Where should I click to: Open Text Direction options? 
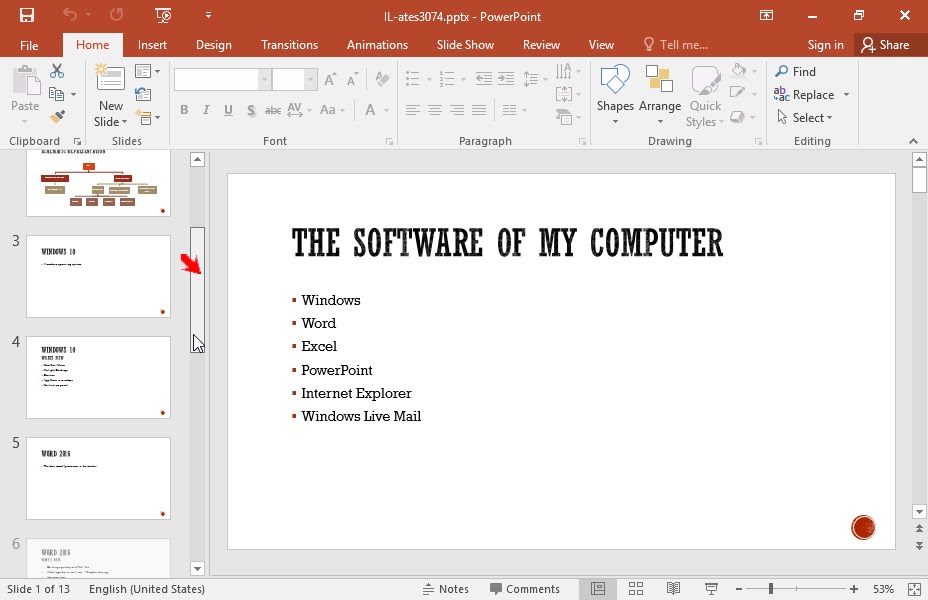pos(568,72)
